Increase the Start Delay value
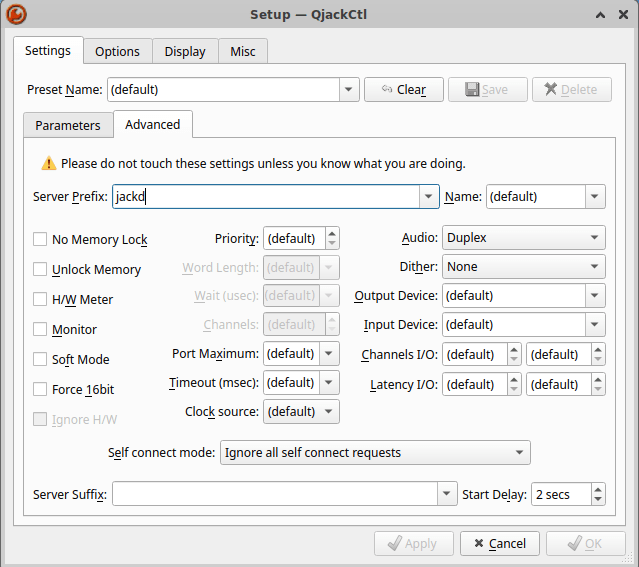 (x=598, y=490)
